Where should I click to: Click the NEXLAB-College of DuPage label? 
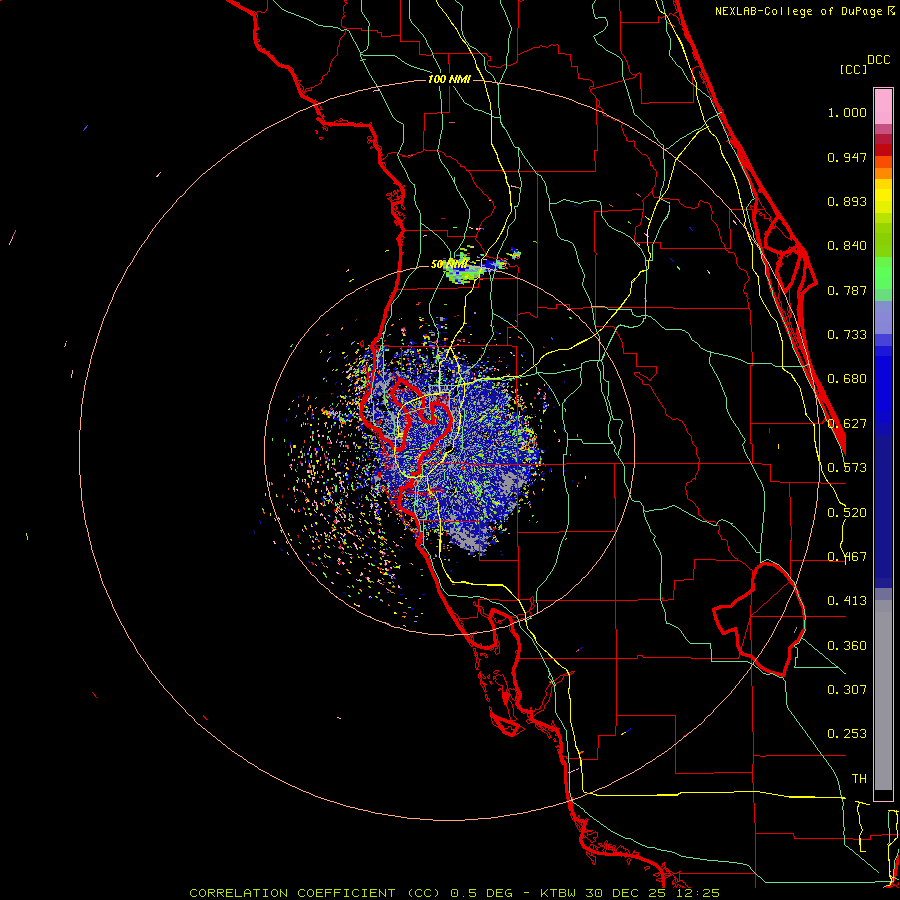800,11
